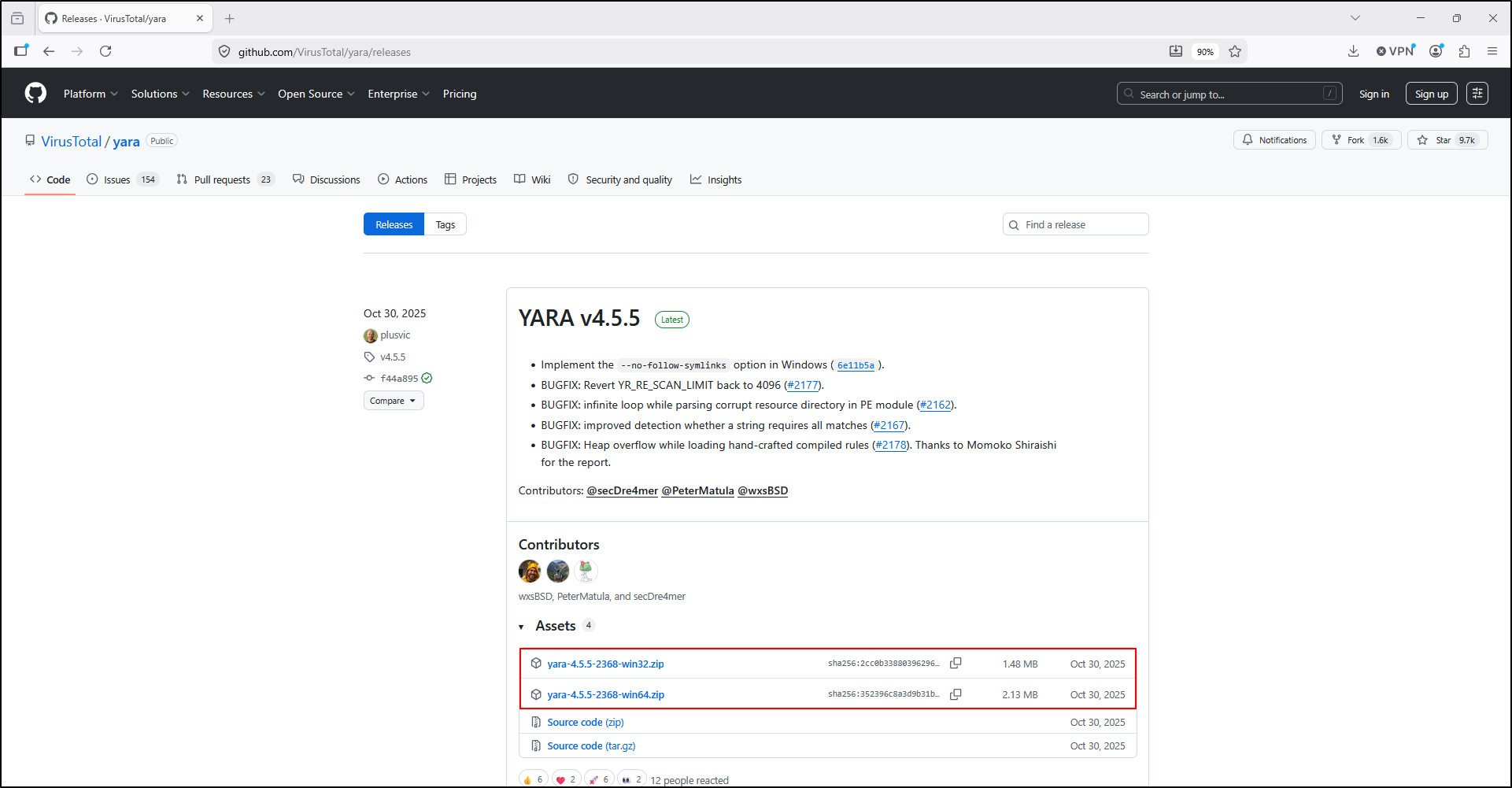This screenshot has width=1512, height=788.
Task: Click the VPN toolbar icon
Action: click(1396, 51)
